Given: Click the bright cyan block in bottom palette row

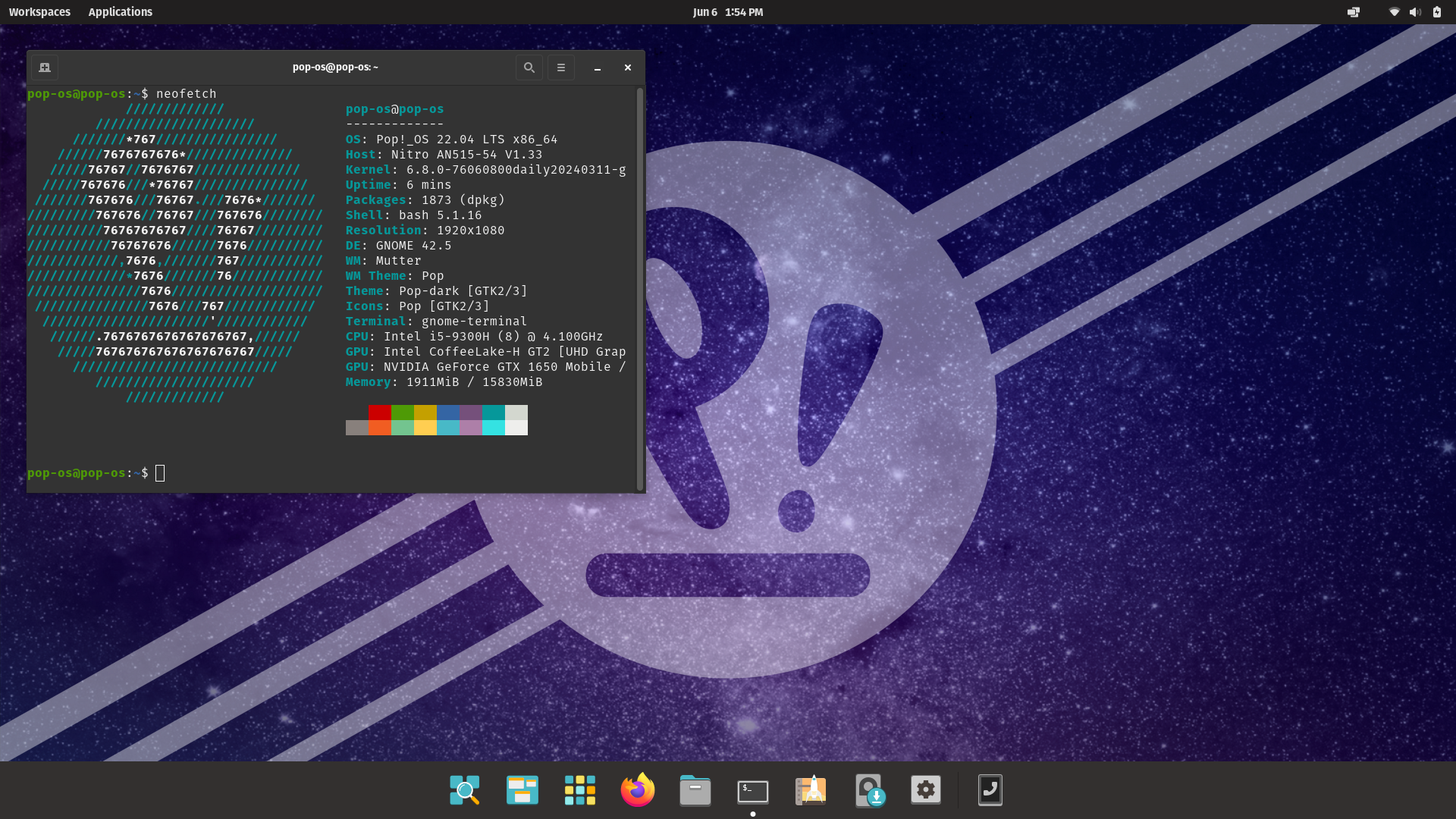Looking at the screenshot, I should tap(494, 428).
